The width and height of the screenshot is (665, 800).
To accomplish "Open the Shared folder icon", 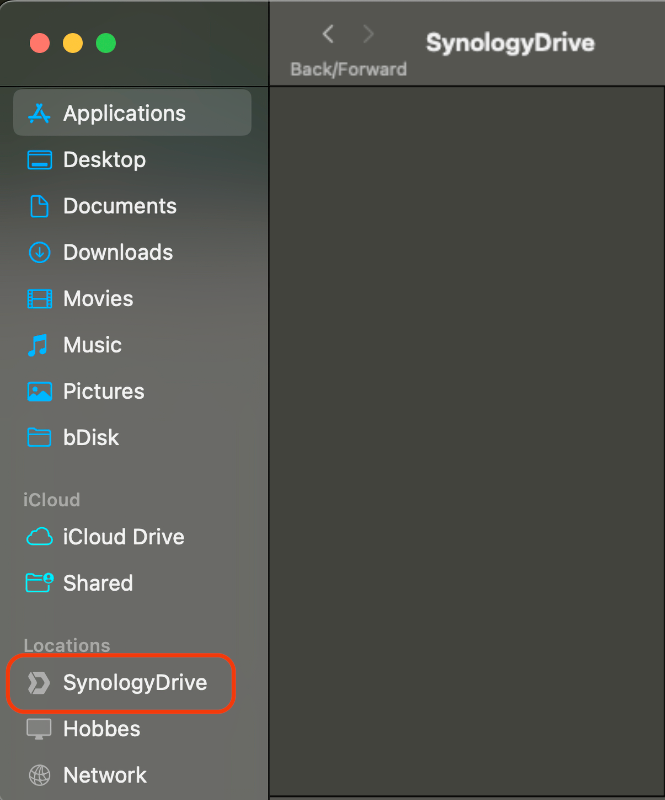I will pyautogui.click(x=39, y=583).
